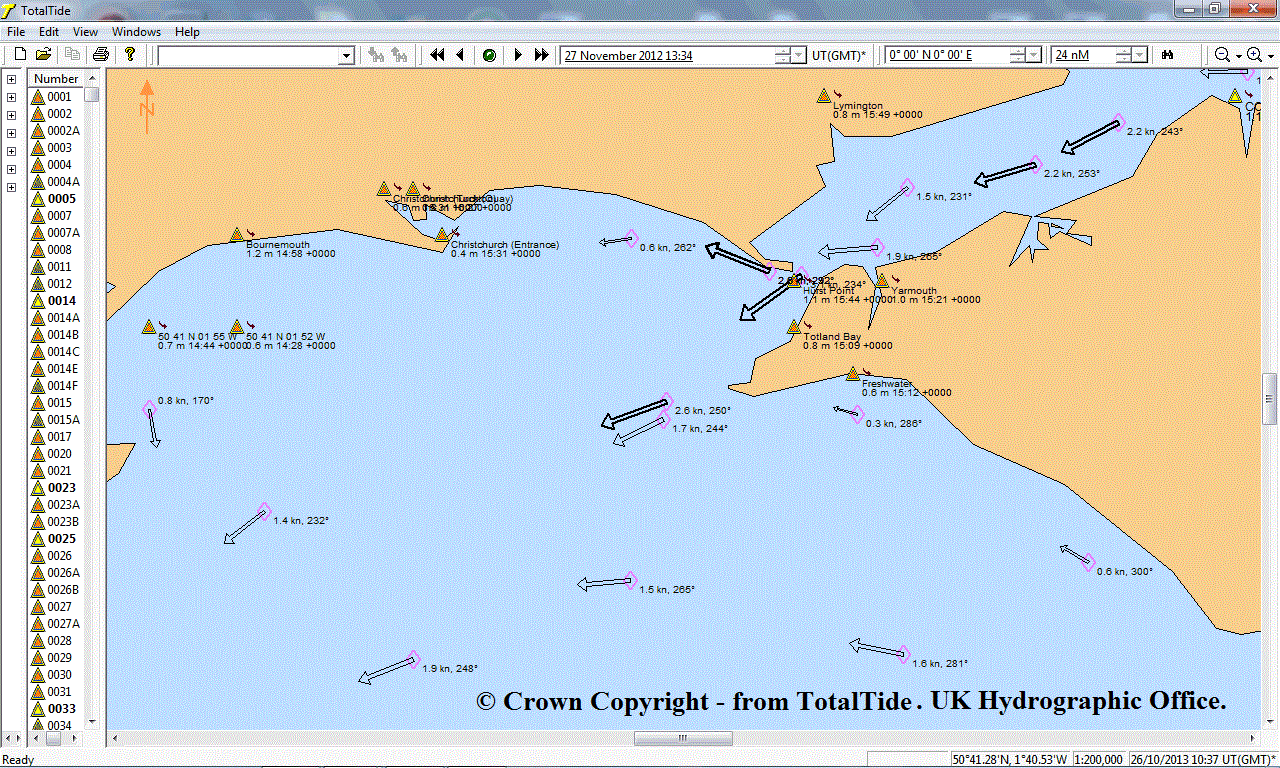Open the empty search combo box dropdown
This screenshot has height=768, width=1280.
346,56
